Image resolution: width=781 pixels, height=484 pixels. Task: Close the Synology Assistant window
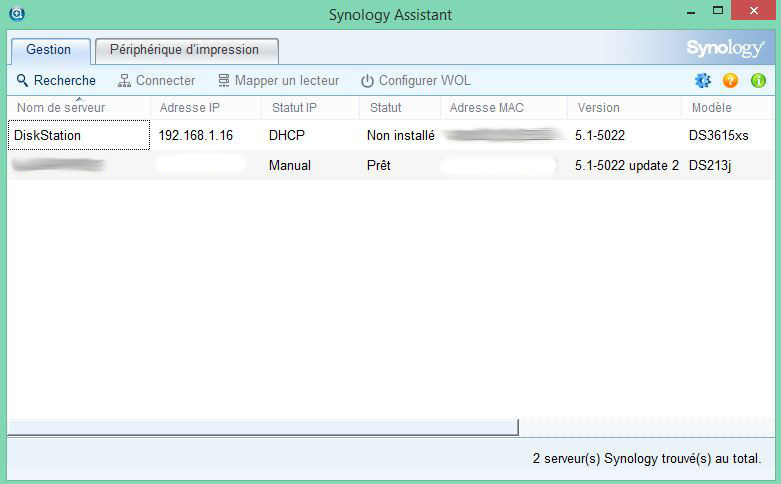point(754,10)
